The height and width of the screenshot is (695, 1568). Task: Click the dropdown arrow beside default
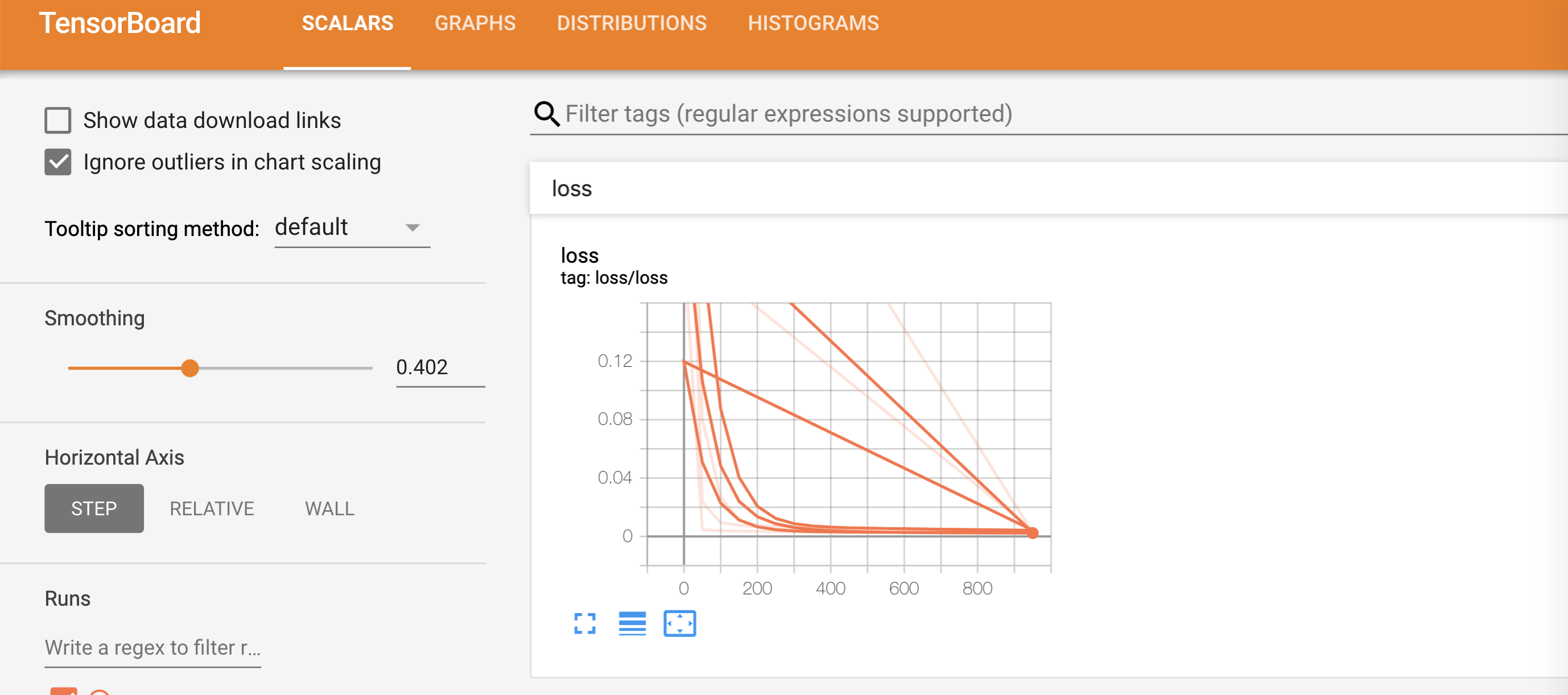[412, 227]
